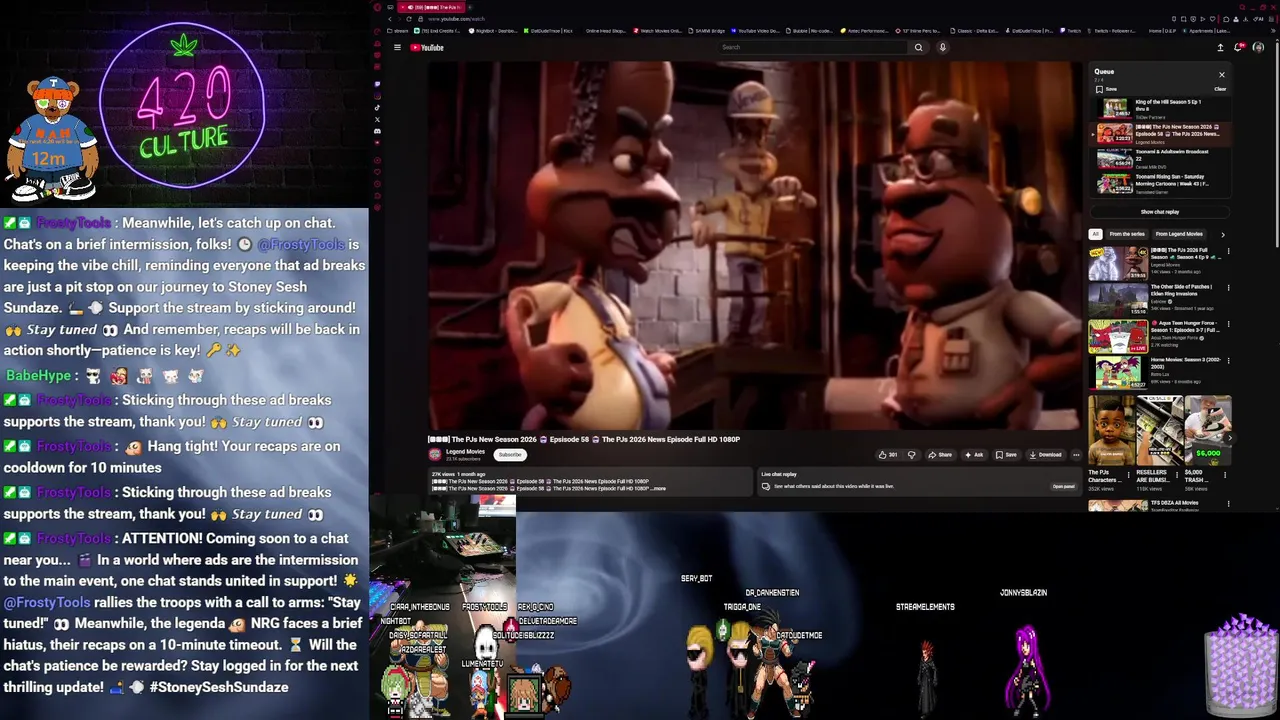Subscribe to Legend Movies channel
The height and width of the screenshot is (720, 1280).
point(510,455)
